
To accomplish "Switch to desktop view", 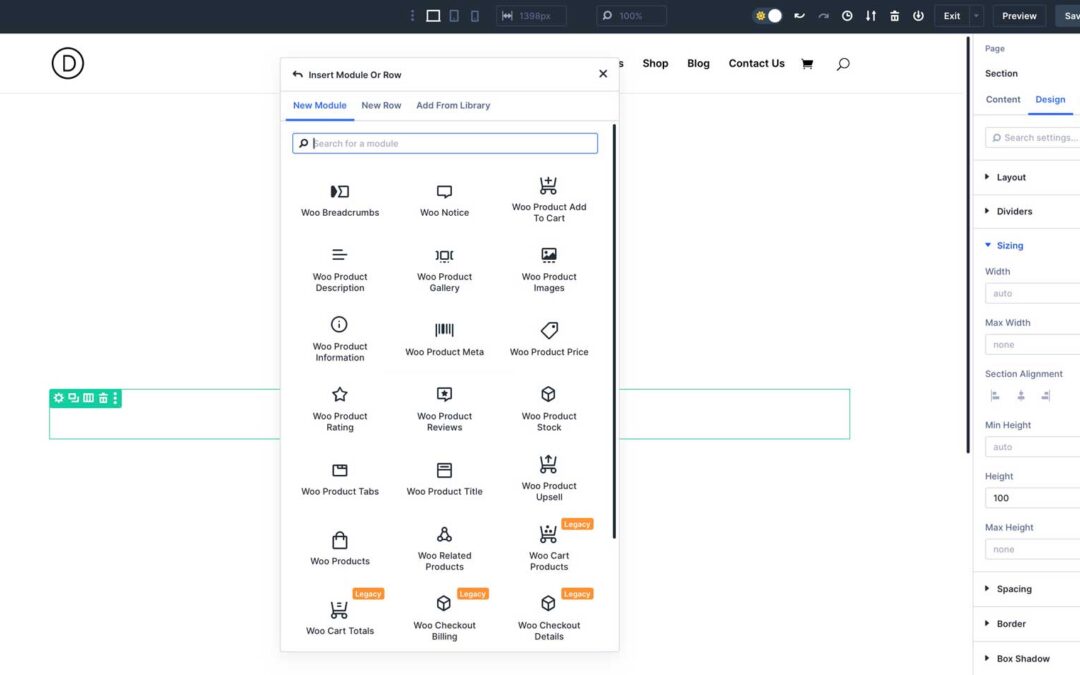I will pyautogui.click(x=433, y=16).
